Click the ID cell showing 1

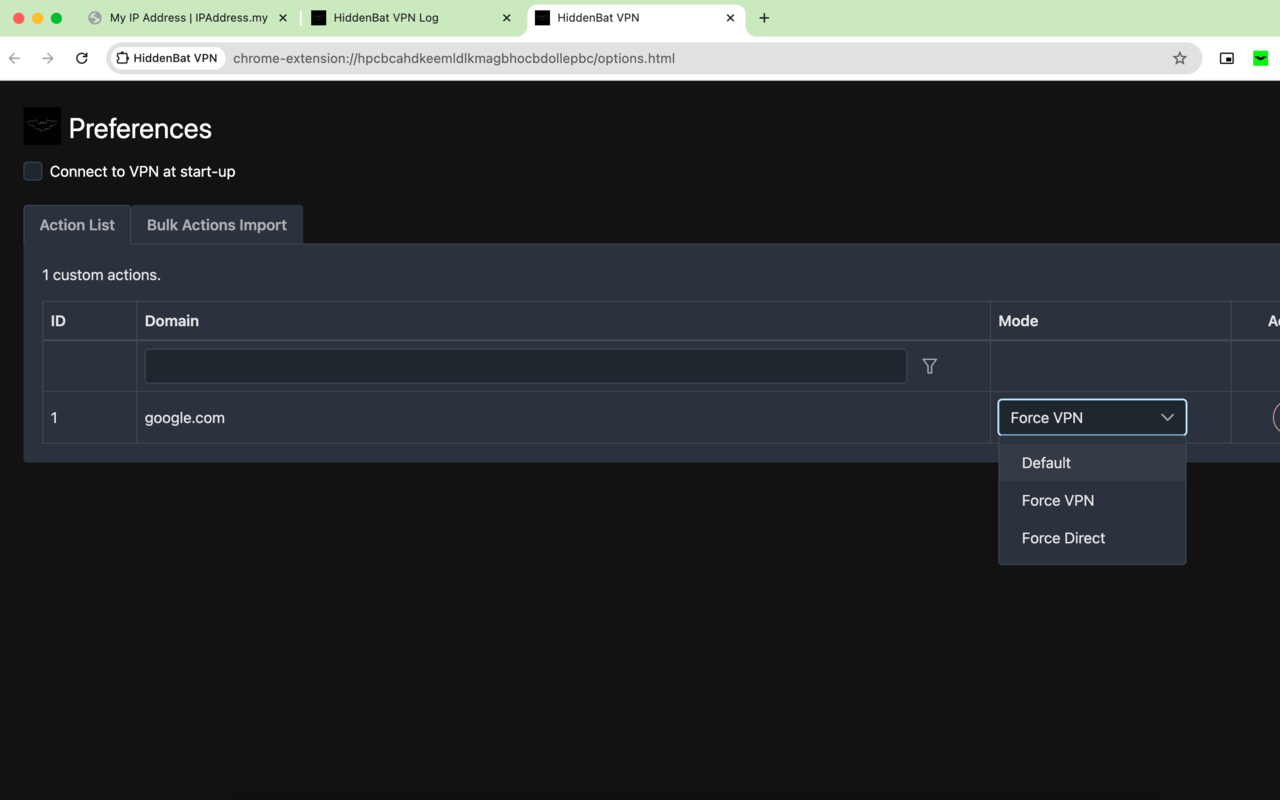tap(89, 418)
